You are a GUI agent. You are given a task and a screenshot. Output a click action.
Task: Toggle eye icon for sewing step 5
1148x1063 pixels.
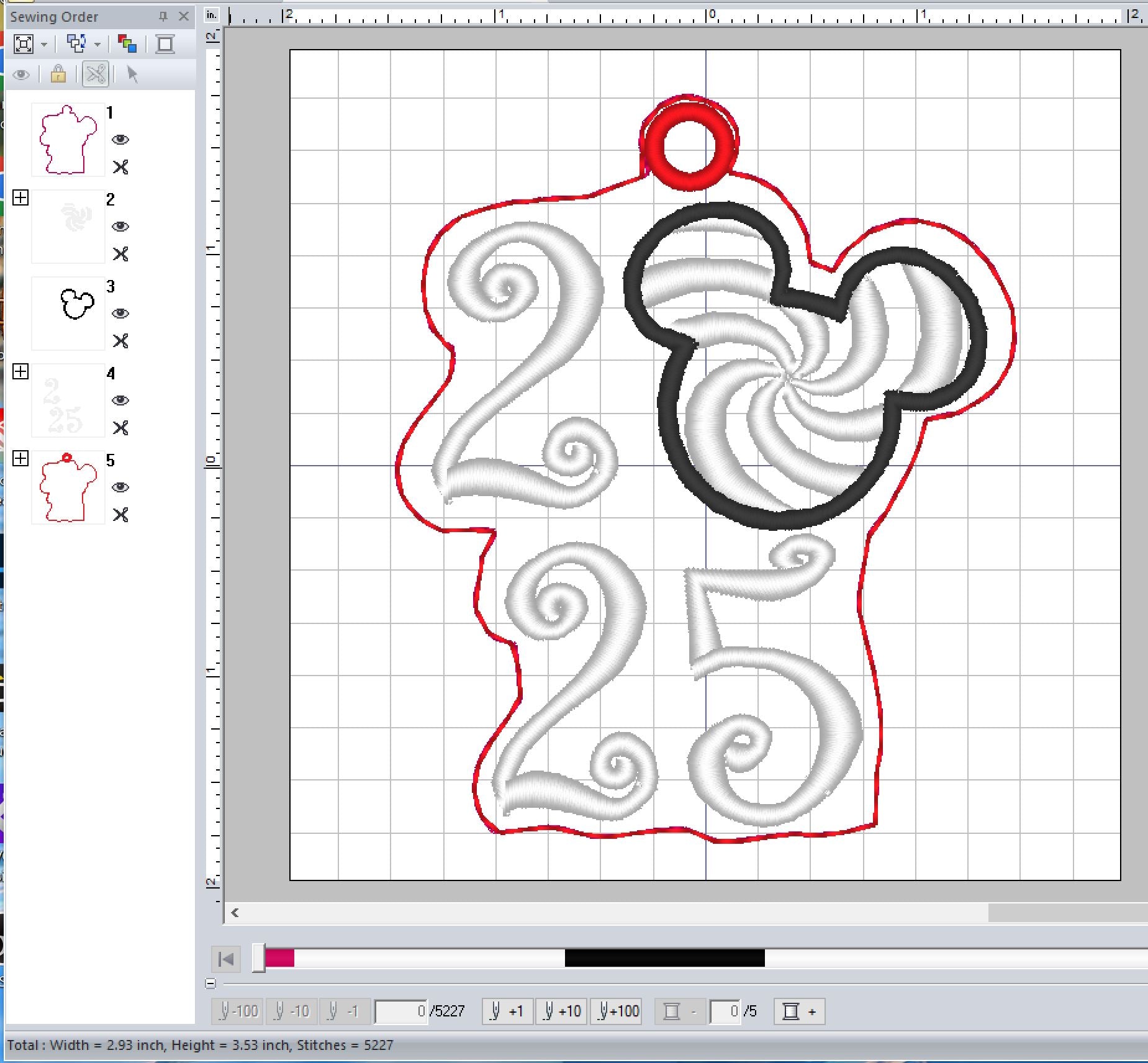point(120,487)
